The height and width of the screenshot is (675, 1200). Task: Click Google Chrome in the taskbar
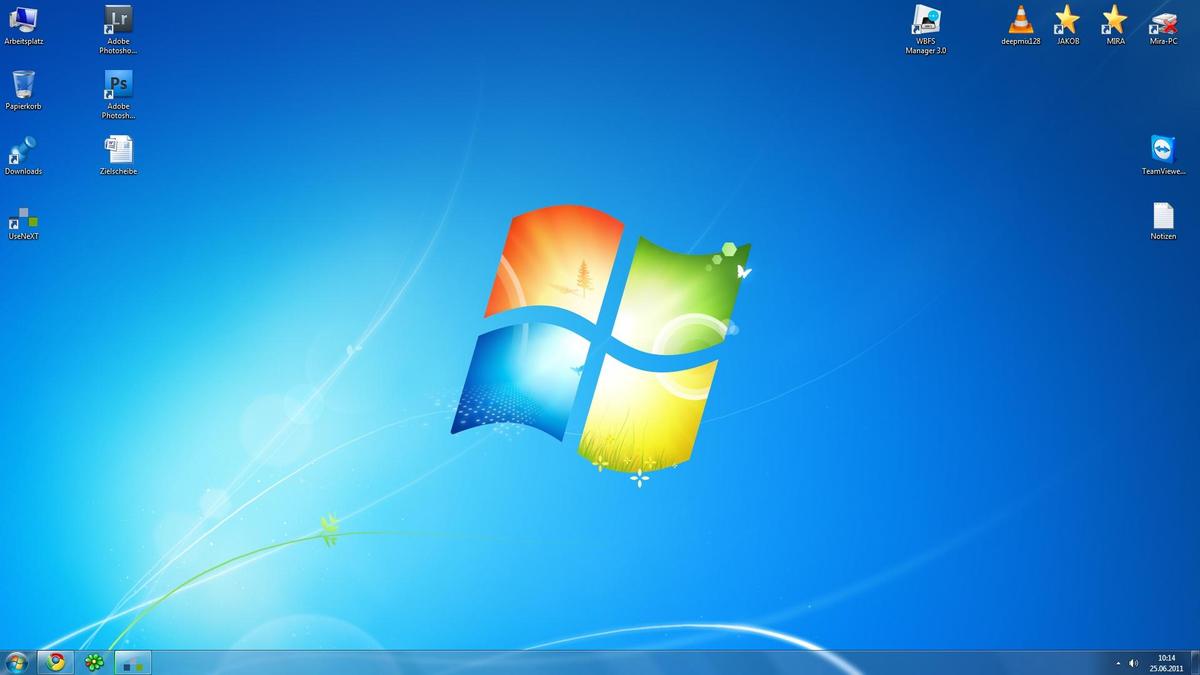[x=56, y=662]
